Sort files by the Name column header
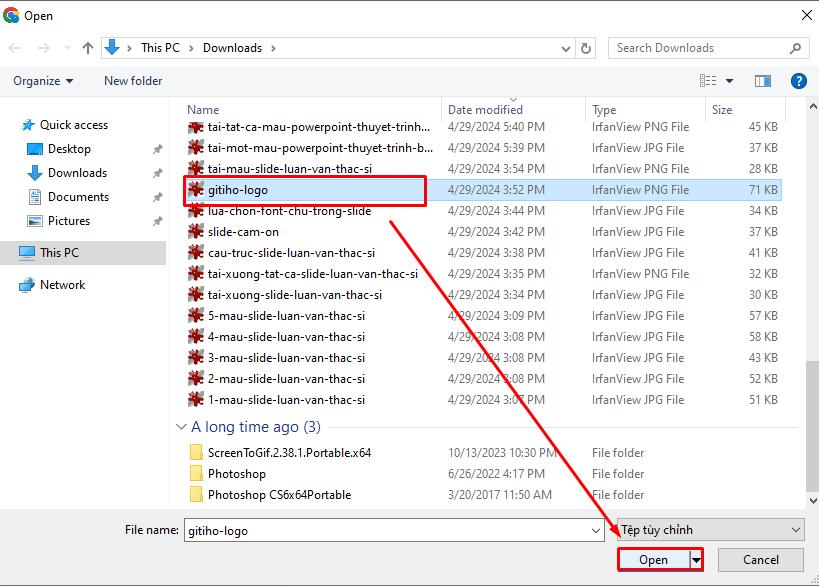 (x=204, y=110)
